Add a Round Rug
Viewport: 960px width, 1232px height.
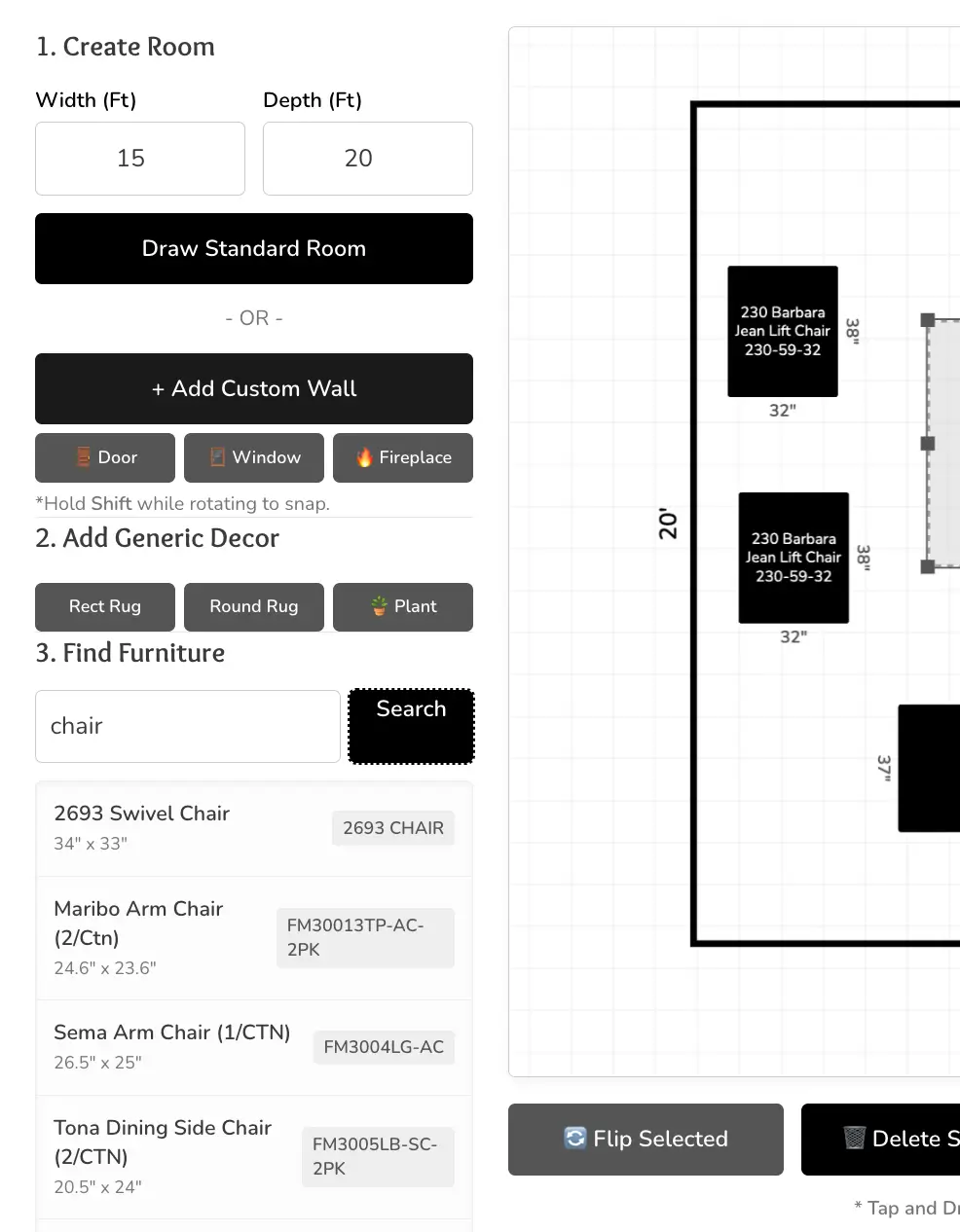coord(254,607)
